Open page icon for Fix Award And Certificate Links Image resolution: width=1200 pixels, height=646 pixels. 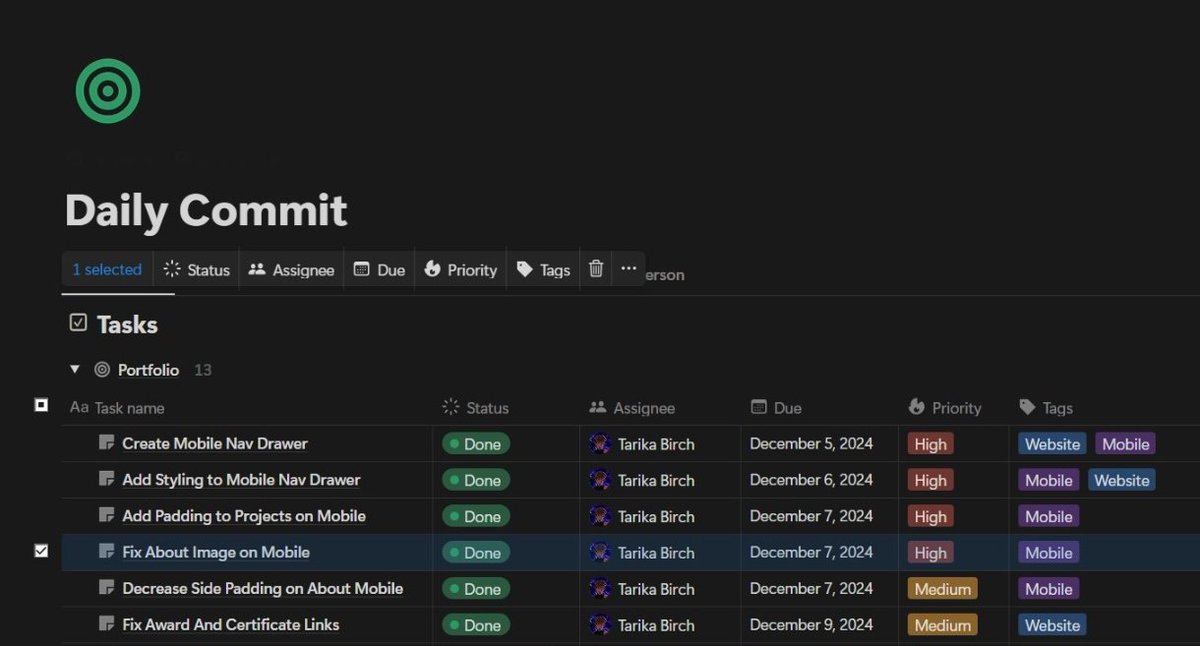(x=107, y=624)
